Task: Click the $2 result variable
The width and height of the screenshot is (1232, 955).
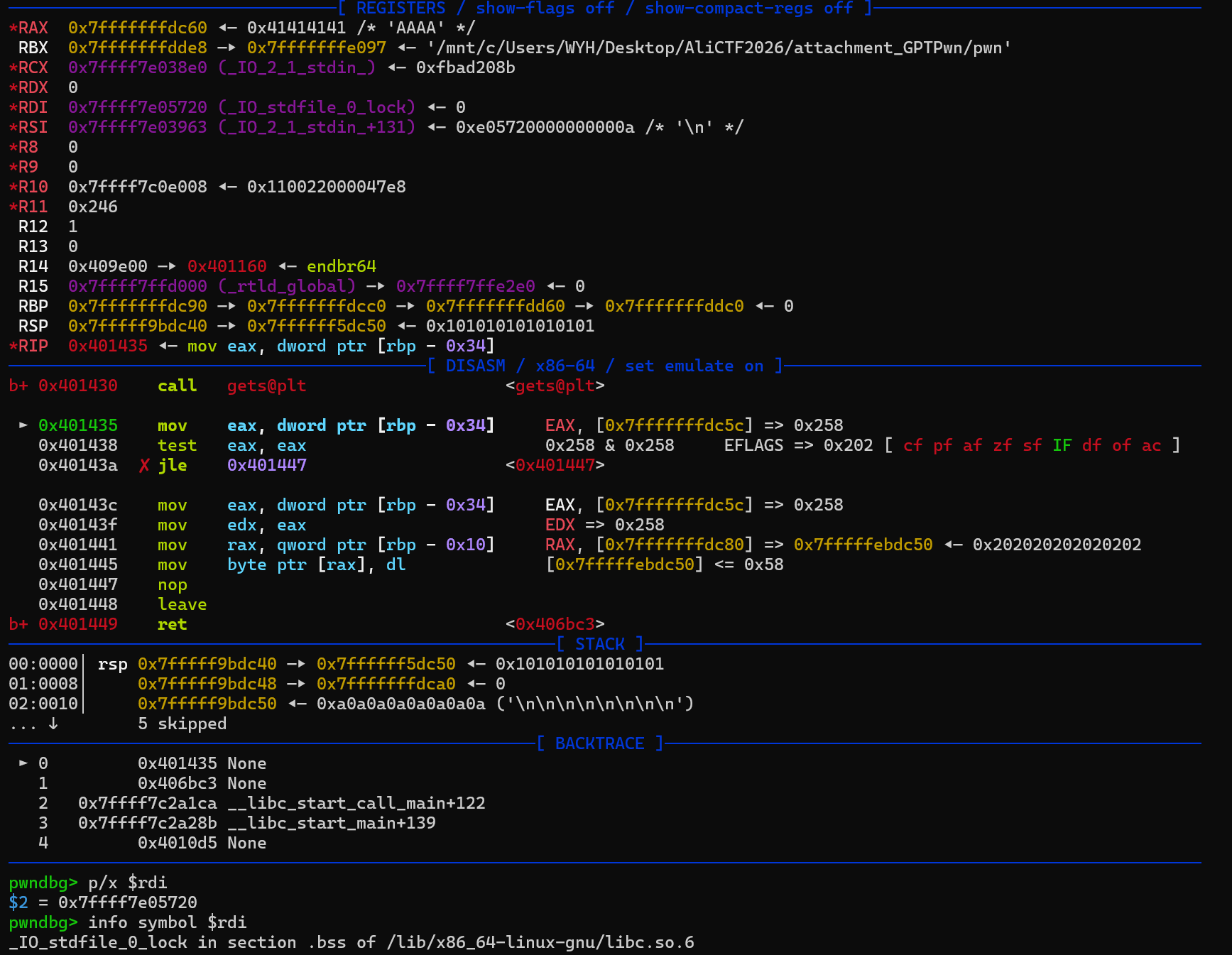Action: tap(18, 903)
